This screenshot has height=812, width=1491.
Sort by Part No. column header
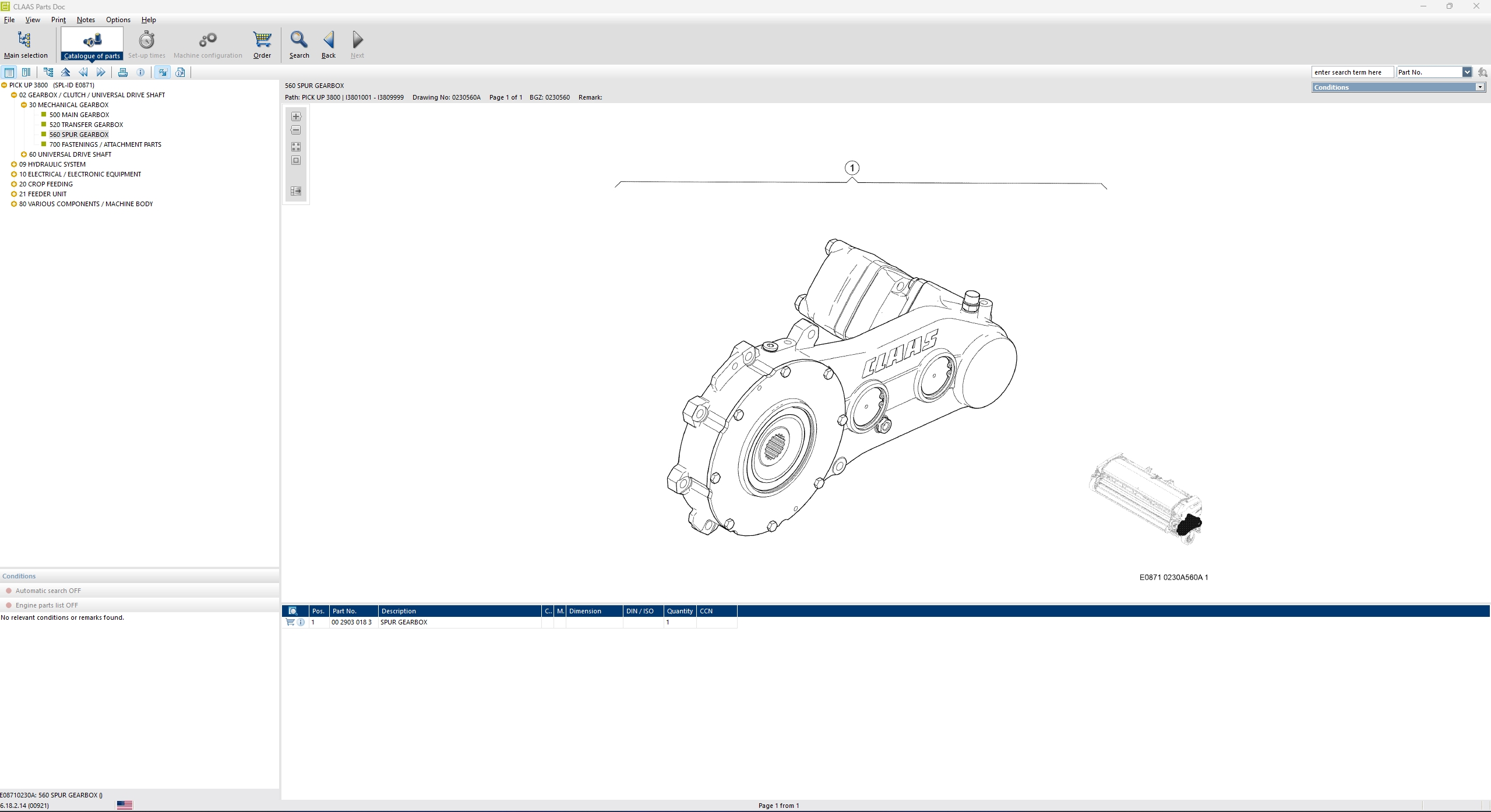click(x=354, y=611)
